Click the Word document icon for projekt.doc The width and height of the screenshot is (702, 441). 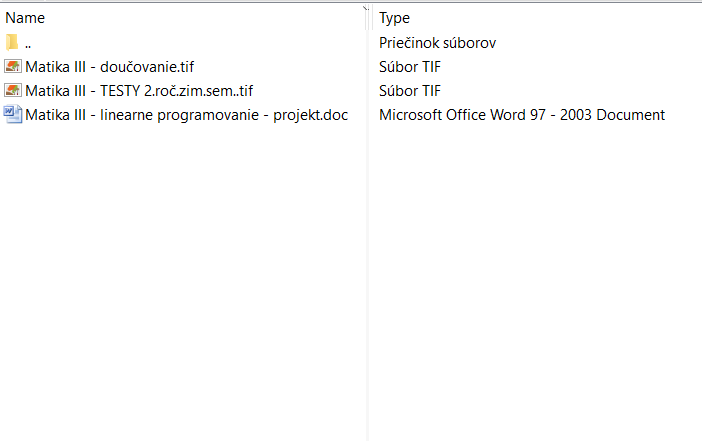tap(13, 115)
